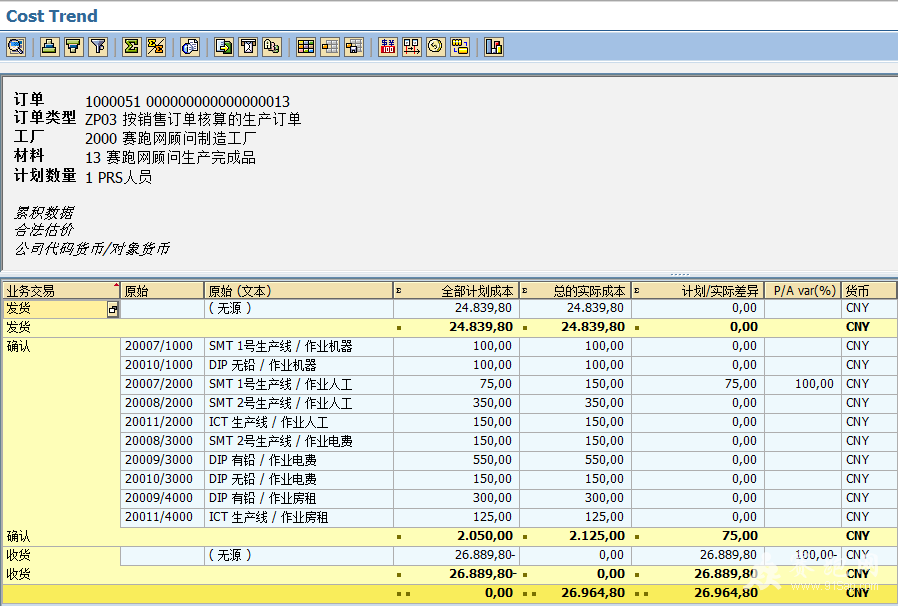Screen dimensions: 898x606
Task: Click the Change layout icon
Action: [330, 46]
